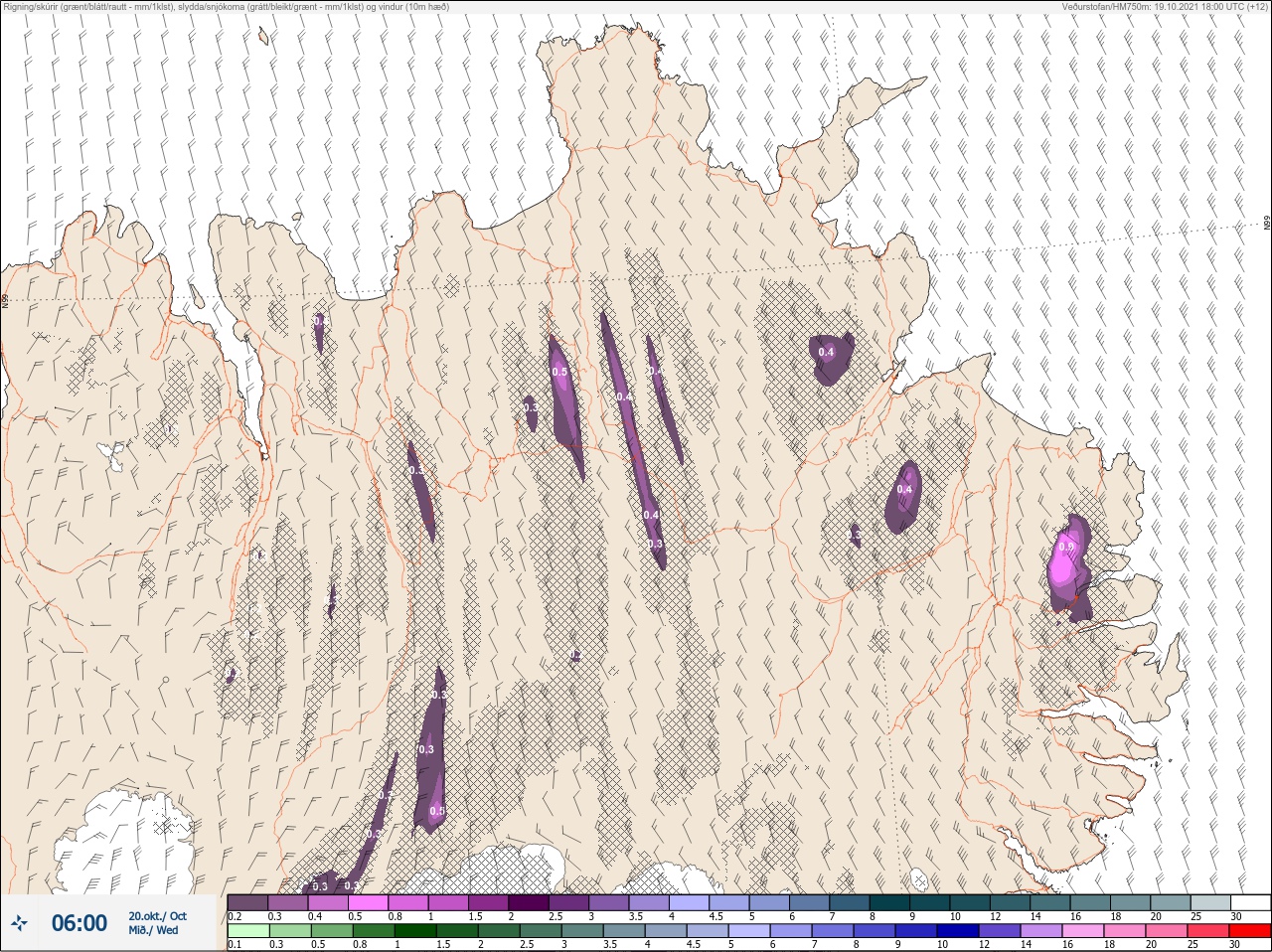Select the lavender 4.5 swatch in upper legend

(729, 903)
